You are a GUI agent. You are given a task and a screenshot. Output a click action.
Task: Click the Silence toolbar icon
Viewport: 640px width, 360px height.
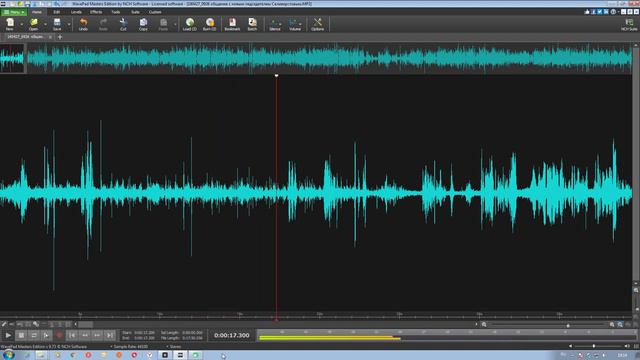tap(275, 24)
